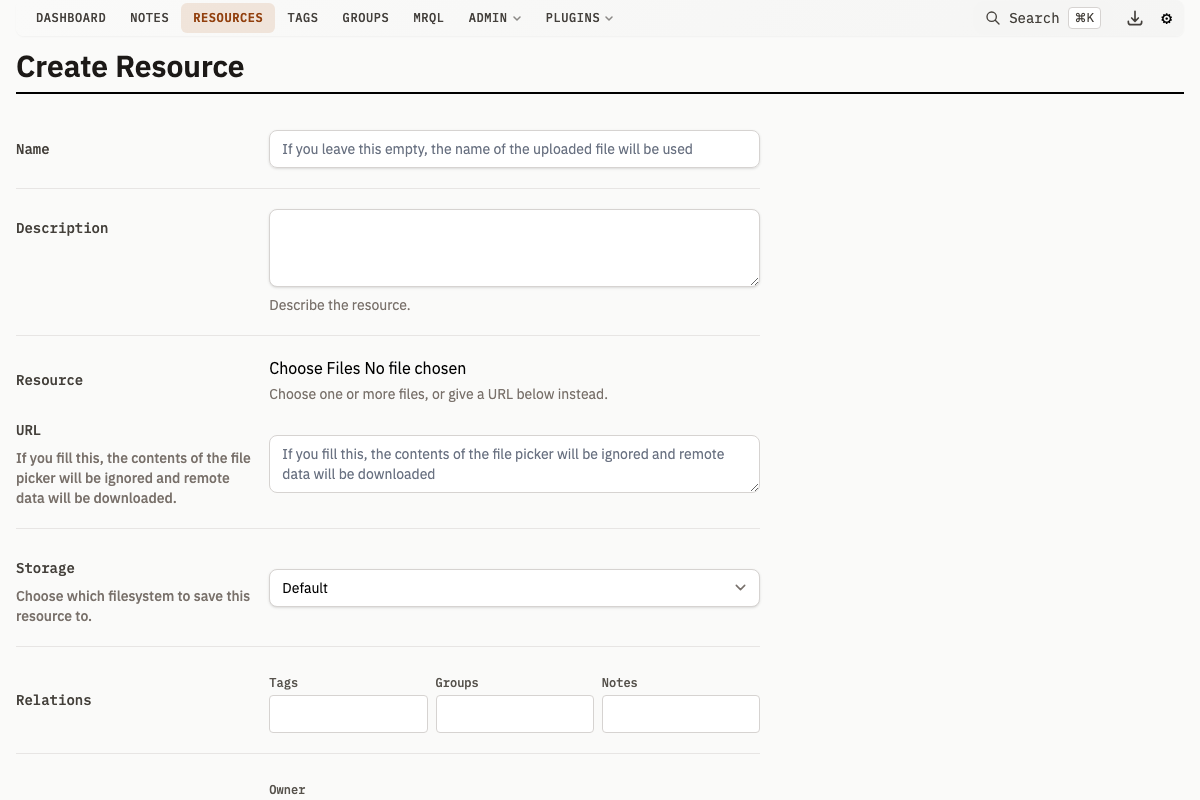Open the MRQL tab
This screenshot has height=800, width=1200.
click(428, 18)
